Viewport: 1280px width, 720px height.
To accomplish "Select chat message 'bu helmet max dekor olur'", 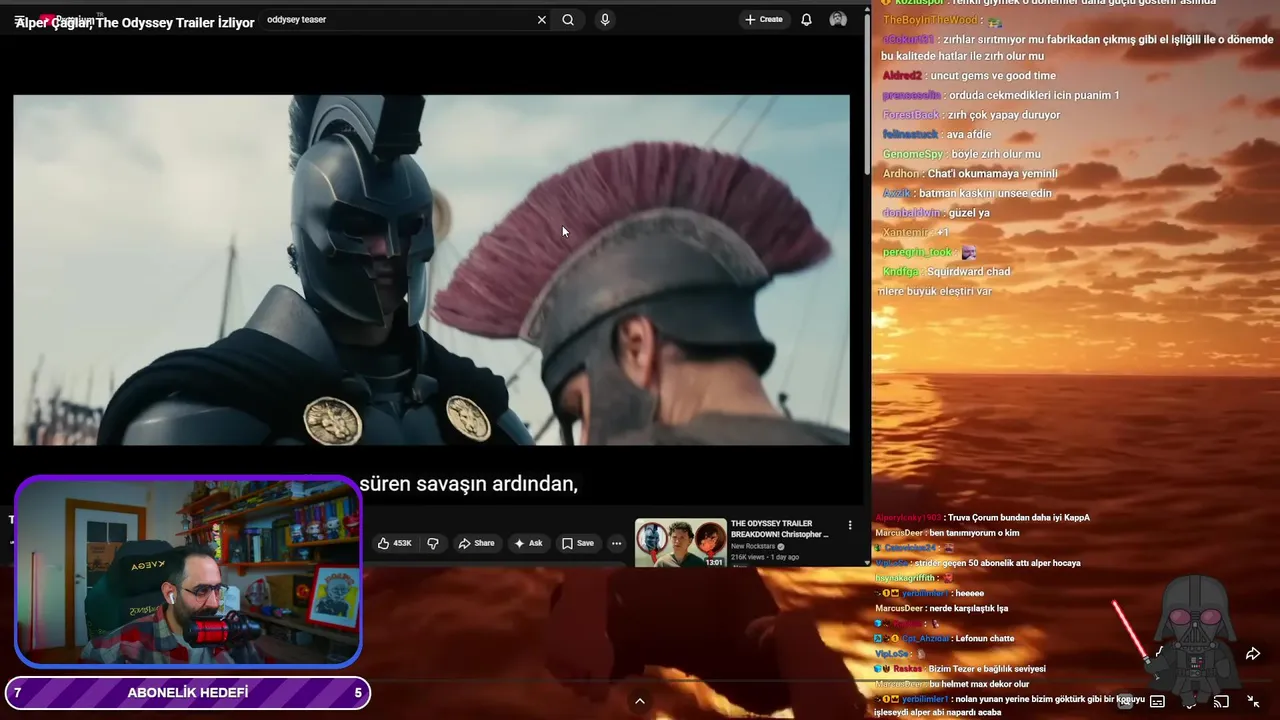I will (x=979, y=684).
